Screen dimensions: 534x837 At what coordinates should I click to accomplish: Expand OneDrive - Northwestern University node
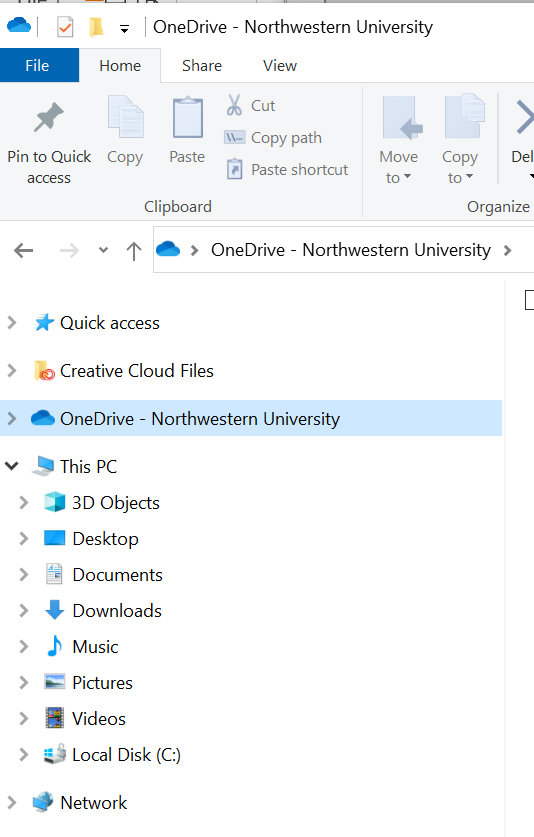point(12,418)
